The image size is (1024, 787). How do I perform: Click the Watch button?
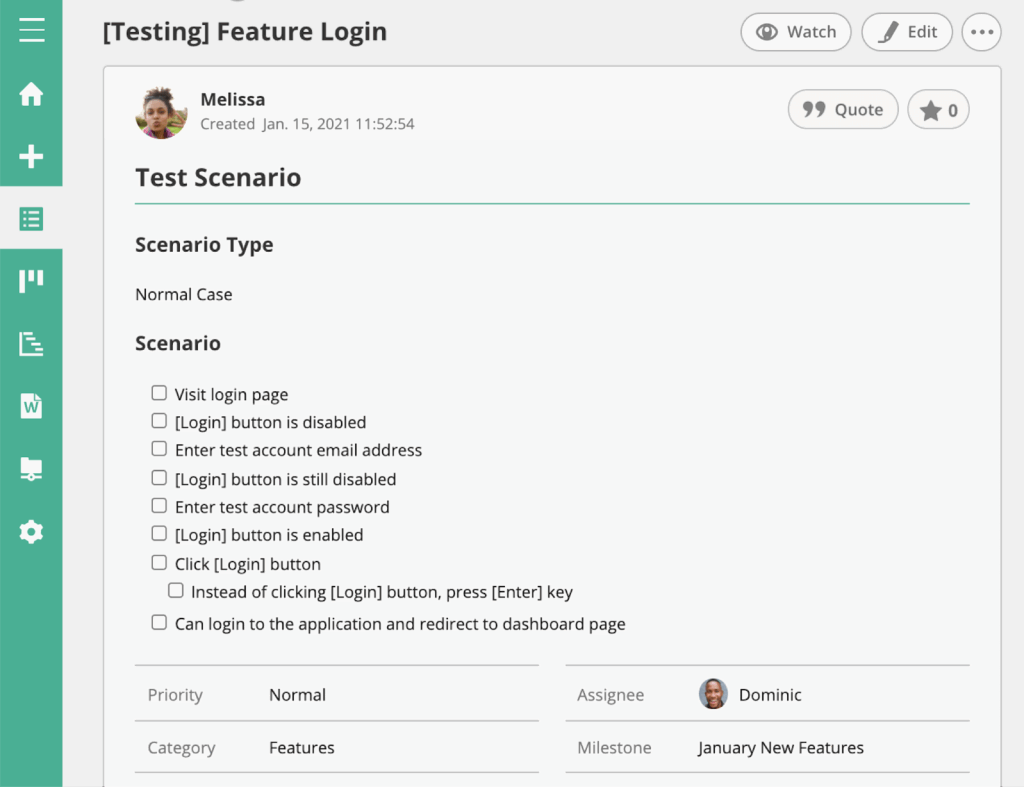click(x=796, y=32)
